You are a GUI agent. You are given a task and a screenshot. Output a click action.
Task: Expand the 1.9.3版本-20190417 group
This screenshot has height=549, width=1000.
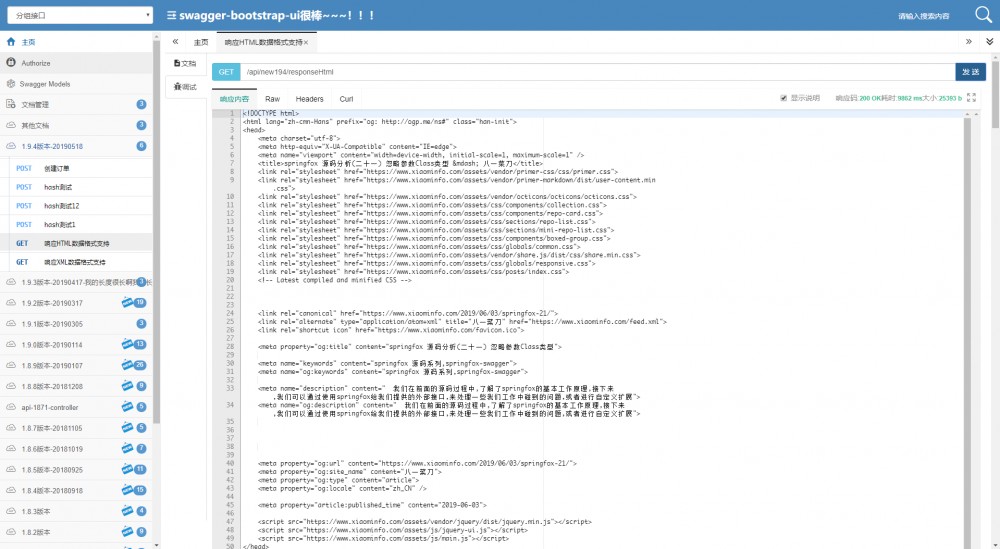77,282
